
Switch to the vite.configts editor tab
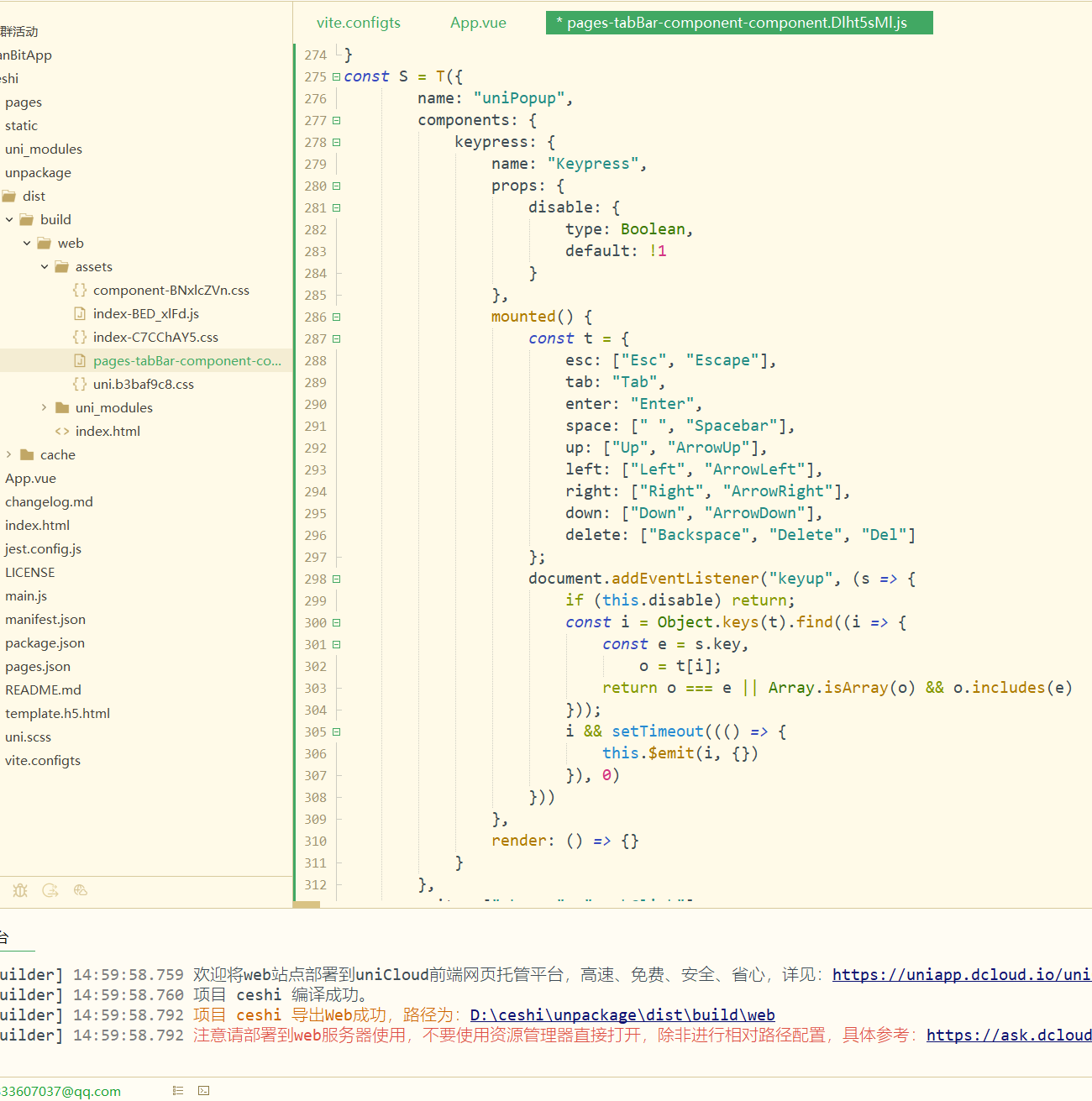[358, 23]
